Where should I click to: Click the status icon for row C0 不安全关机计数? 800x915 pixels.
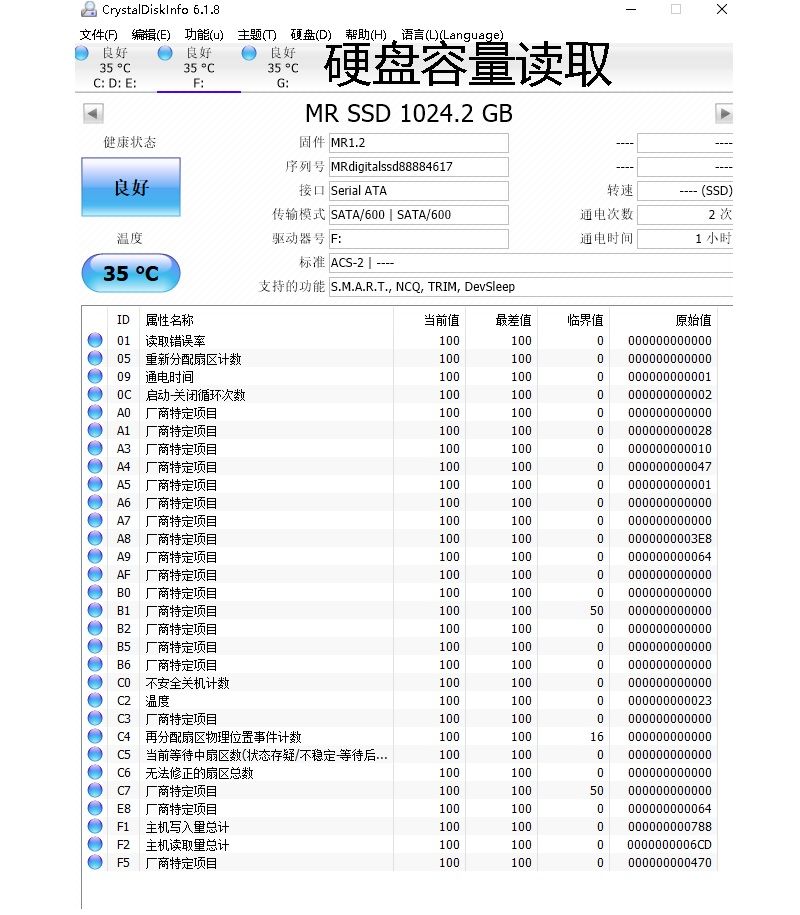[95, 682]
